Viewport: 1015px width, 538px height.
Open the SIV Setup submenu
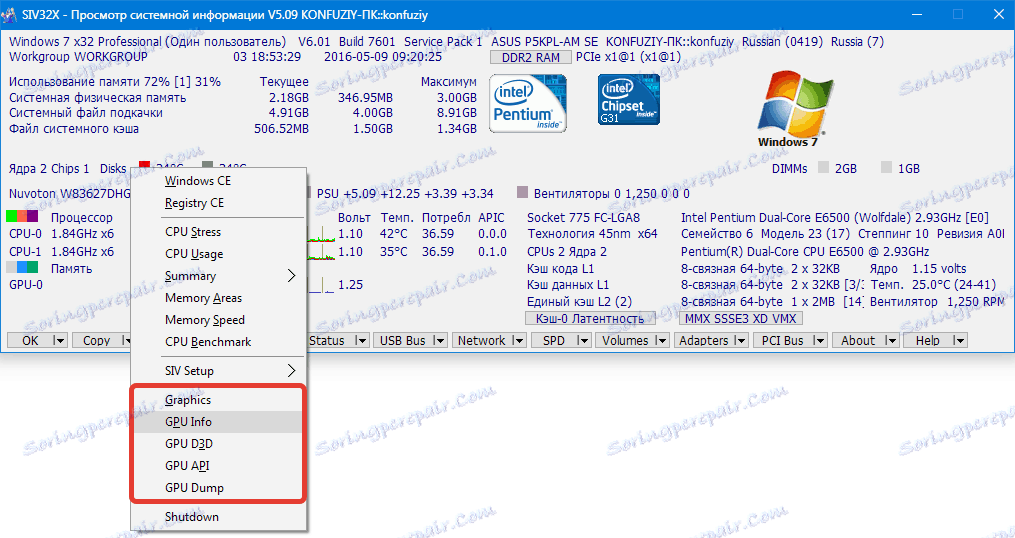pyautogui.click(x=218, y=371)
